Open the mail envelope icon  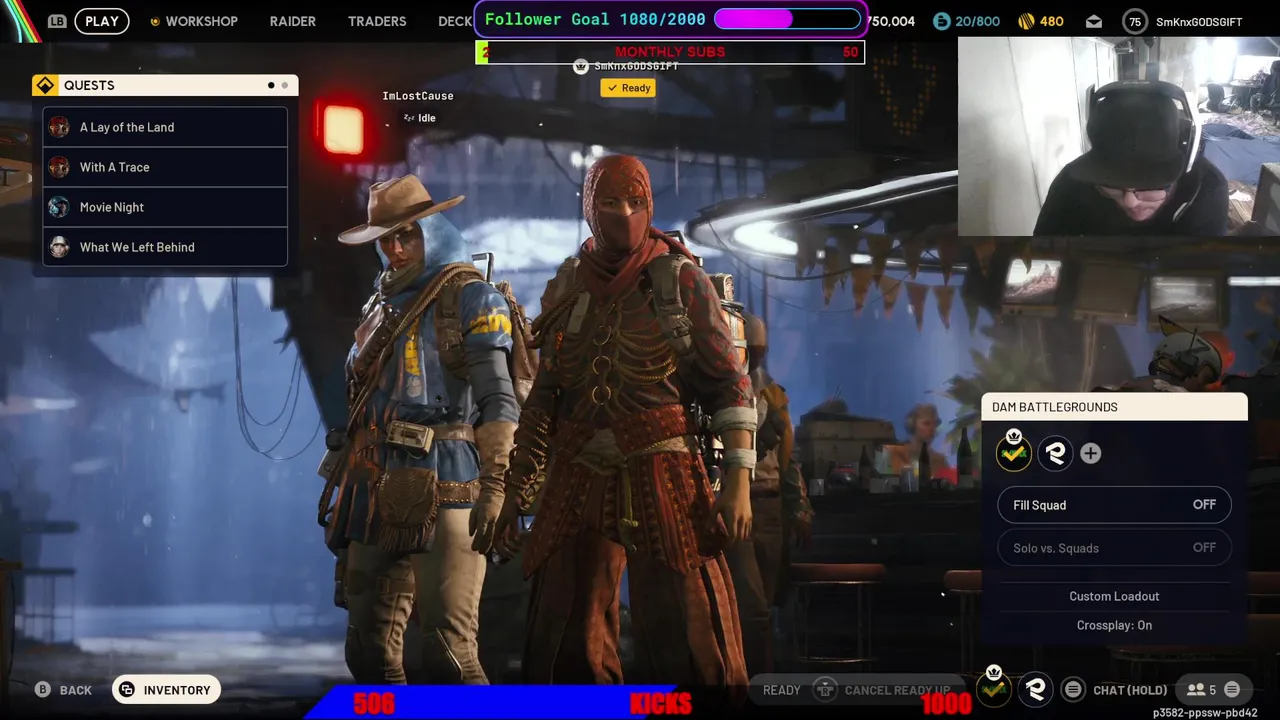click(x=1094, y=21)
